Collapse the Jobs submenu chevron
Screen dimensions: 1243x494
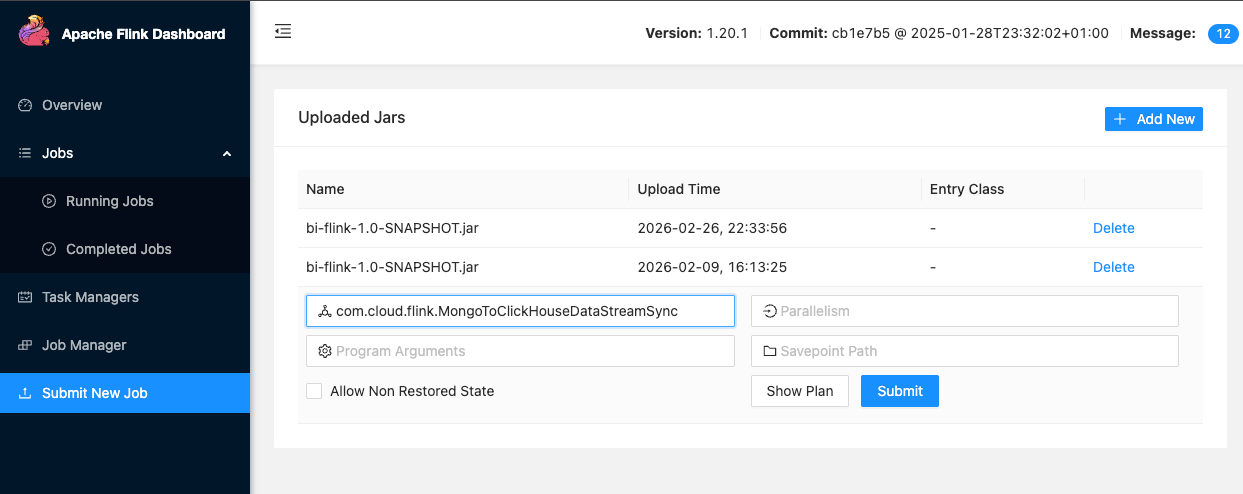pos(227,153)
